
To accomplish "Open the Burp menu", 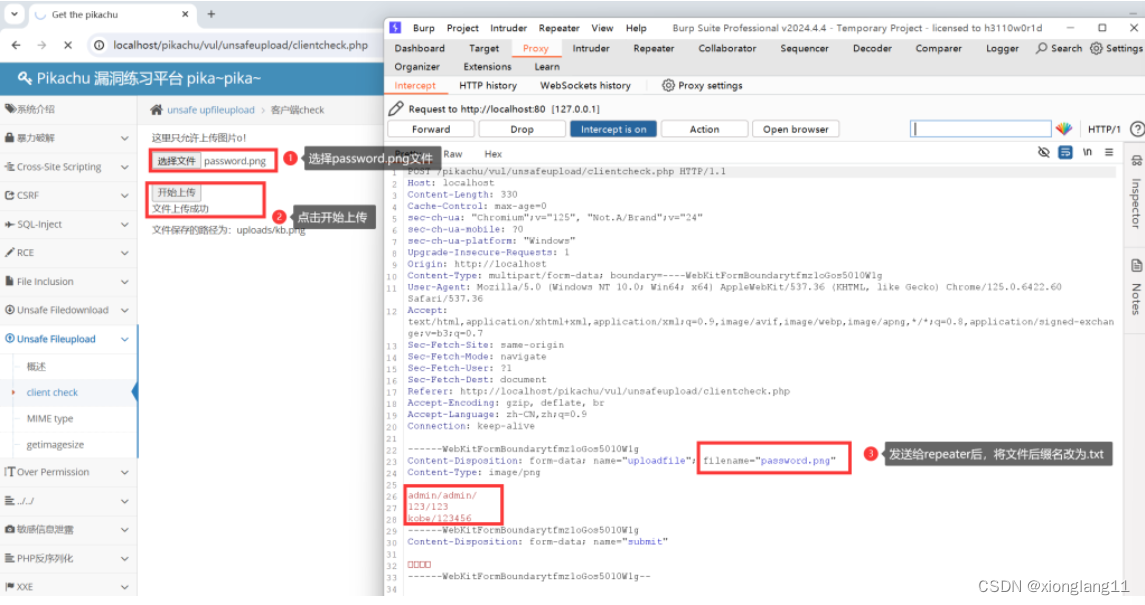I will (x=424, y=28).
